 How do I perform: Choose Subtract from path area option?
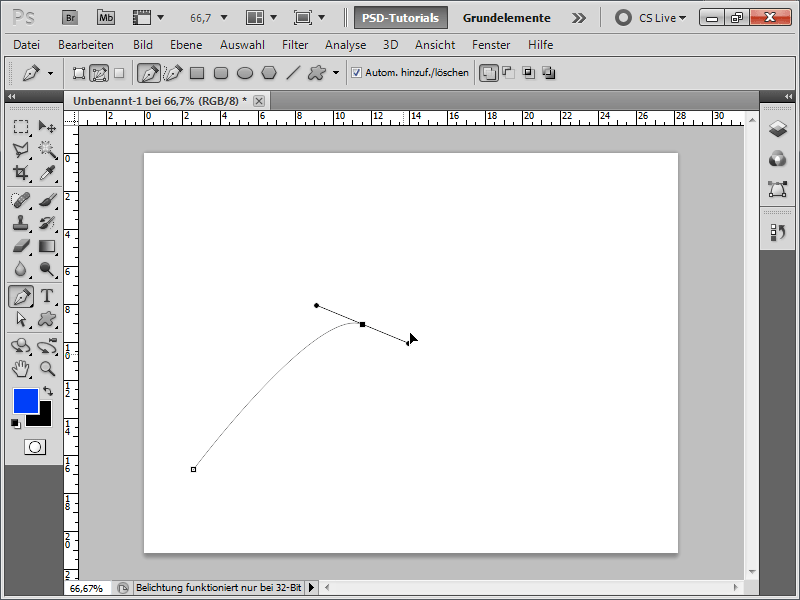pos(508,73)
